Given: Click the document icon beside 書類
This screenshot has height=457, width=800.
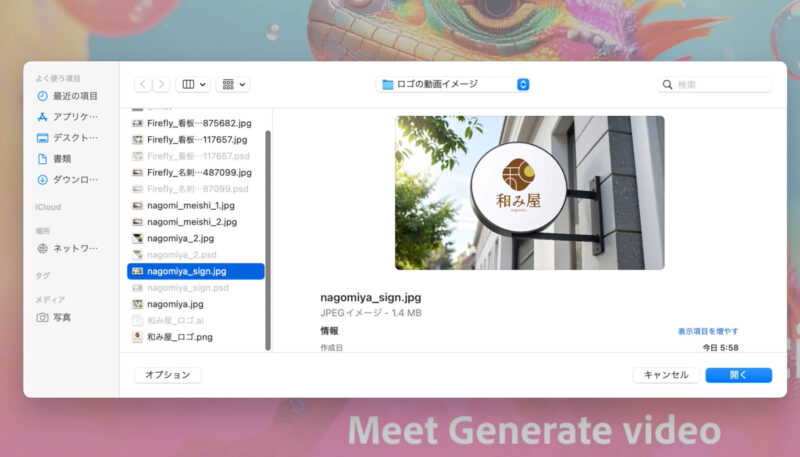Looking at the screenshot, I should pyautogui.click(x=42, y=159).
